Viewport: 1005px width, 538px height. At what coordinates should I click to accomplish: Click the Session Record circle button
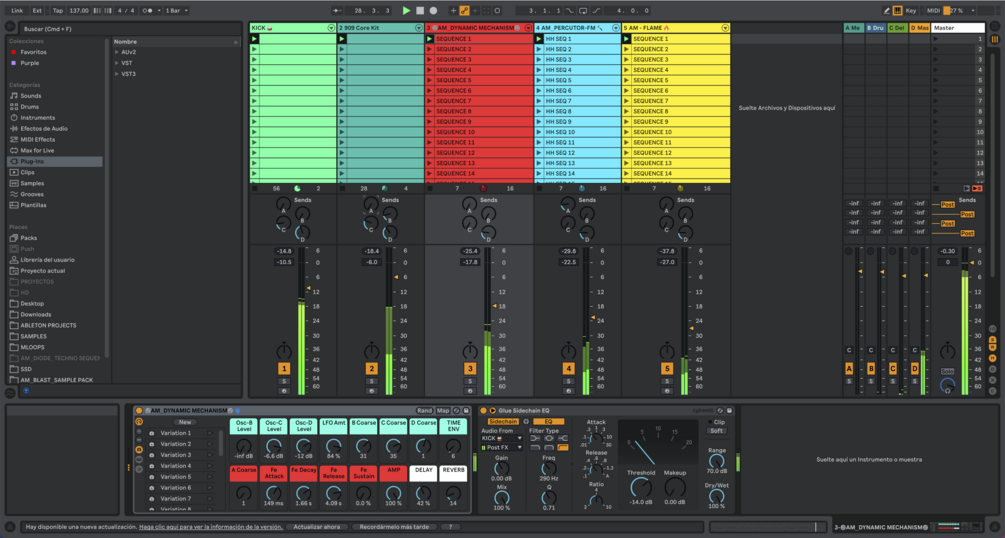point(497,10)
